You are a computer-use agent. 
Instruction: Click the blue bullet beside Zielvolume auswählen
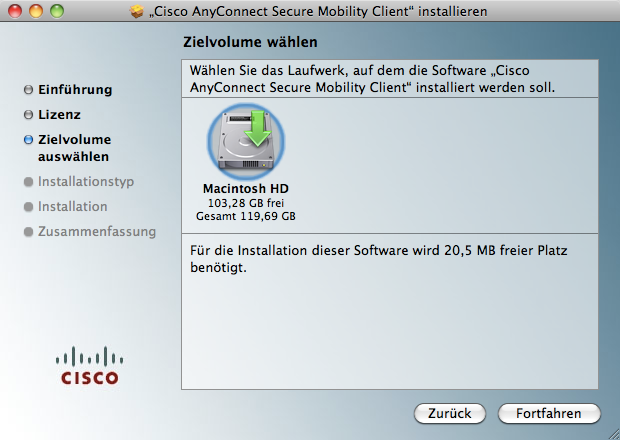[28, 140]
